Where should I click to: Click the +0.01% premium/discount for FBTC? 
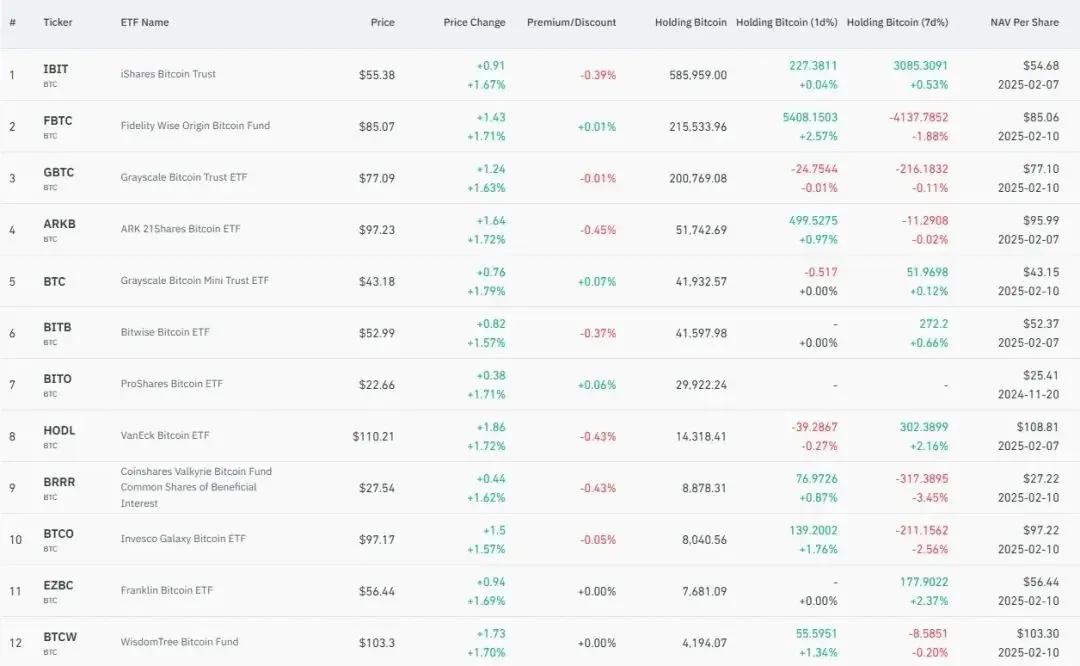[596, 126]
